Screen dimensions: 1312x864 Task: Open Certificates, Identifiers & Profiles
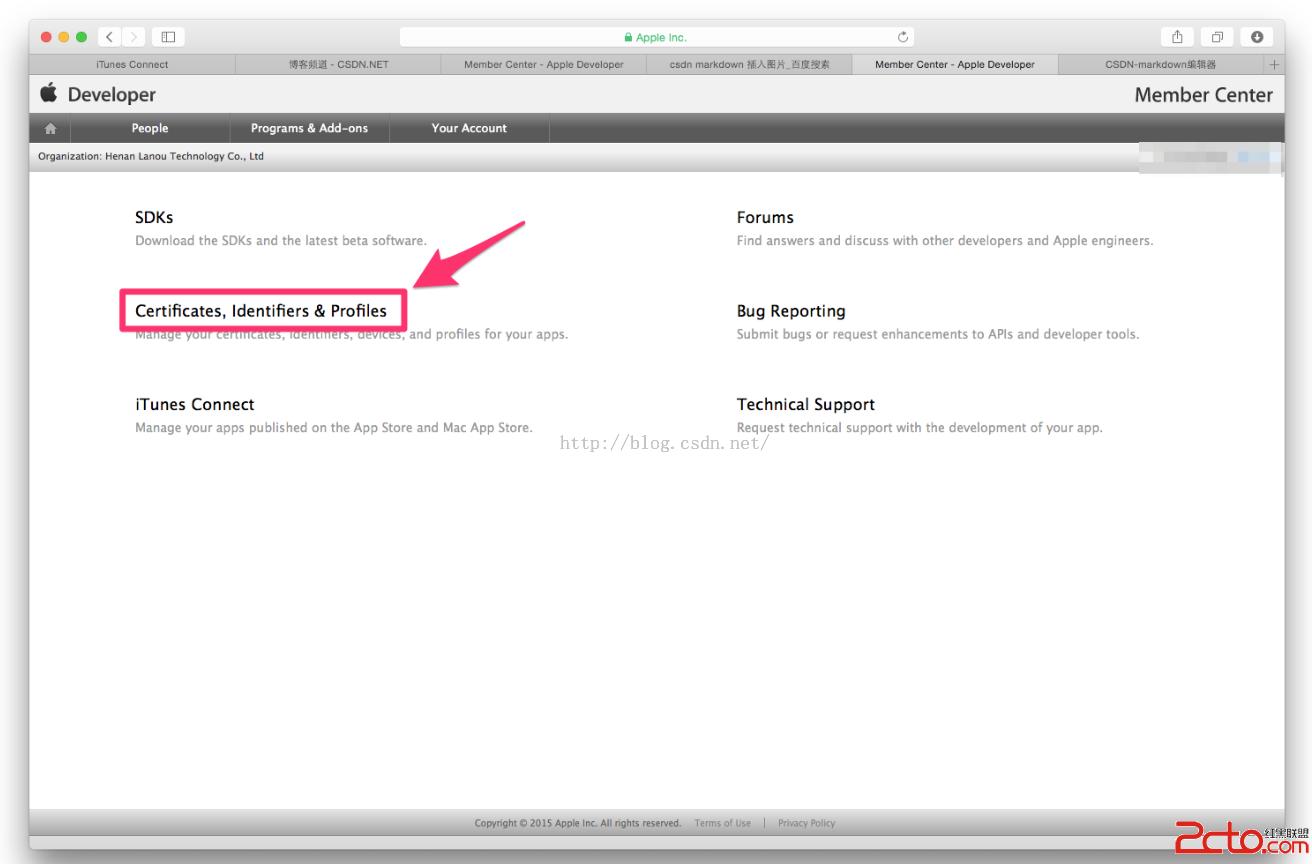click(x=261, y=311)
